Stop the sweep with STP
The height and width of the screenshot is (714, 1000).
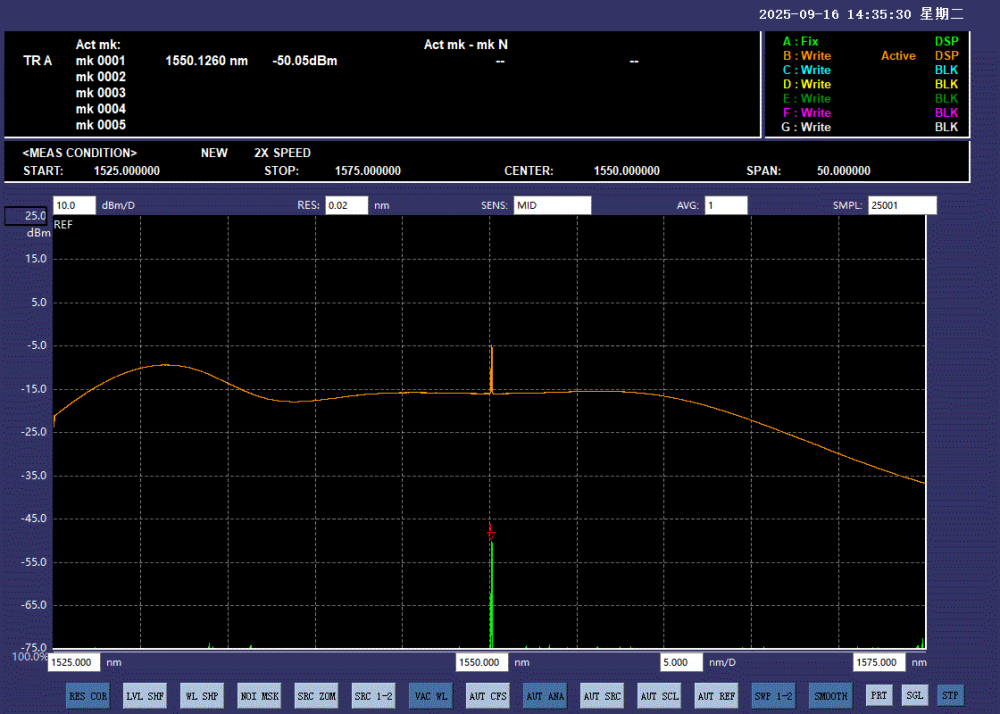click(x=950, y=695)
